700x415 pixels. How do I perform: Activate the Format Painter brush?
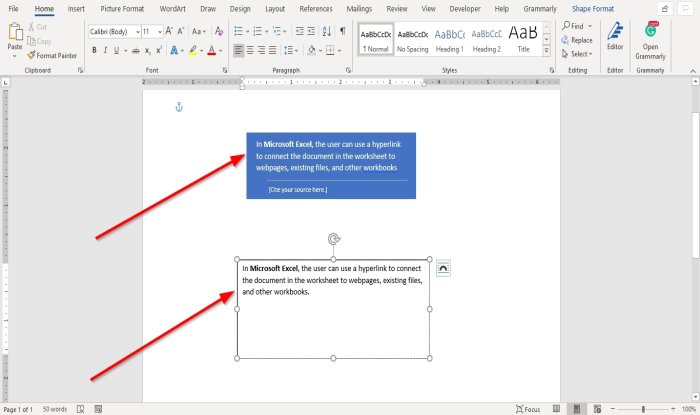tap(31, 55)
